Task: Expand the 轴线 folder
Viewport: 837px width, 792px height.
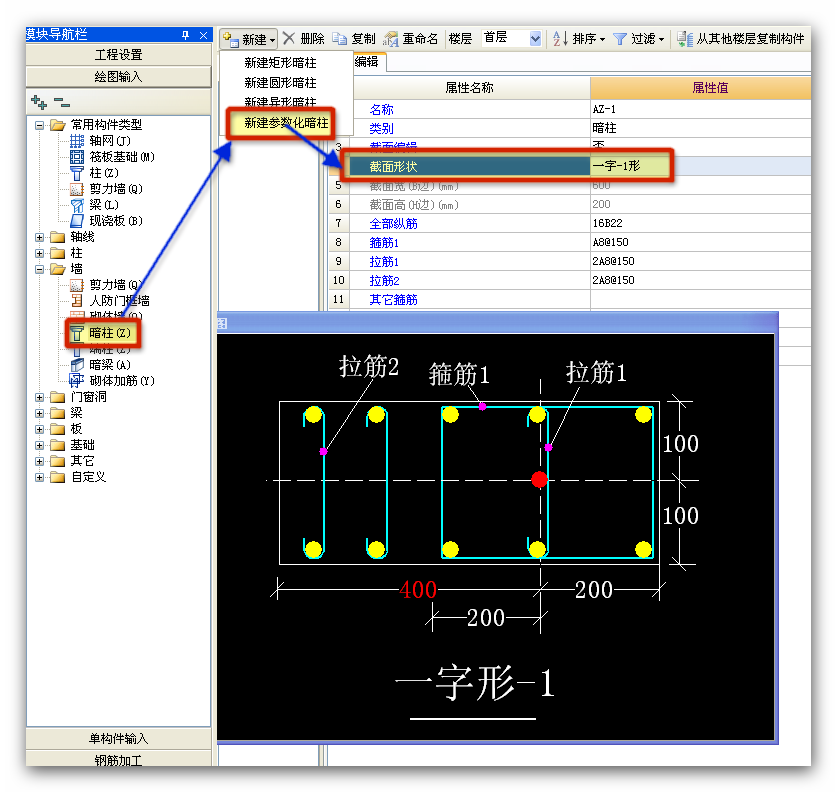Action: [40, 237]
